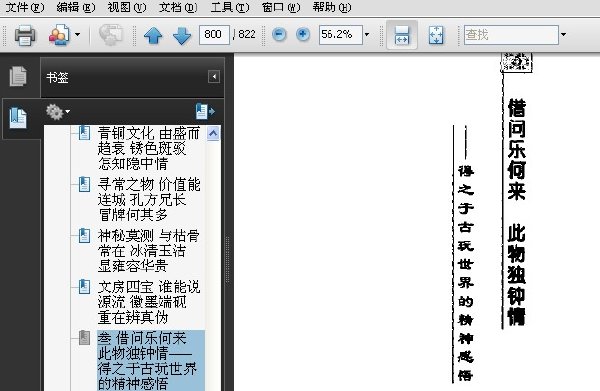This screenshot has width=600, height=391.
Task: Click the bookmark icon beside 寻常之物
Action: 84,184
